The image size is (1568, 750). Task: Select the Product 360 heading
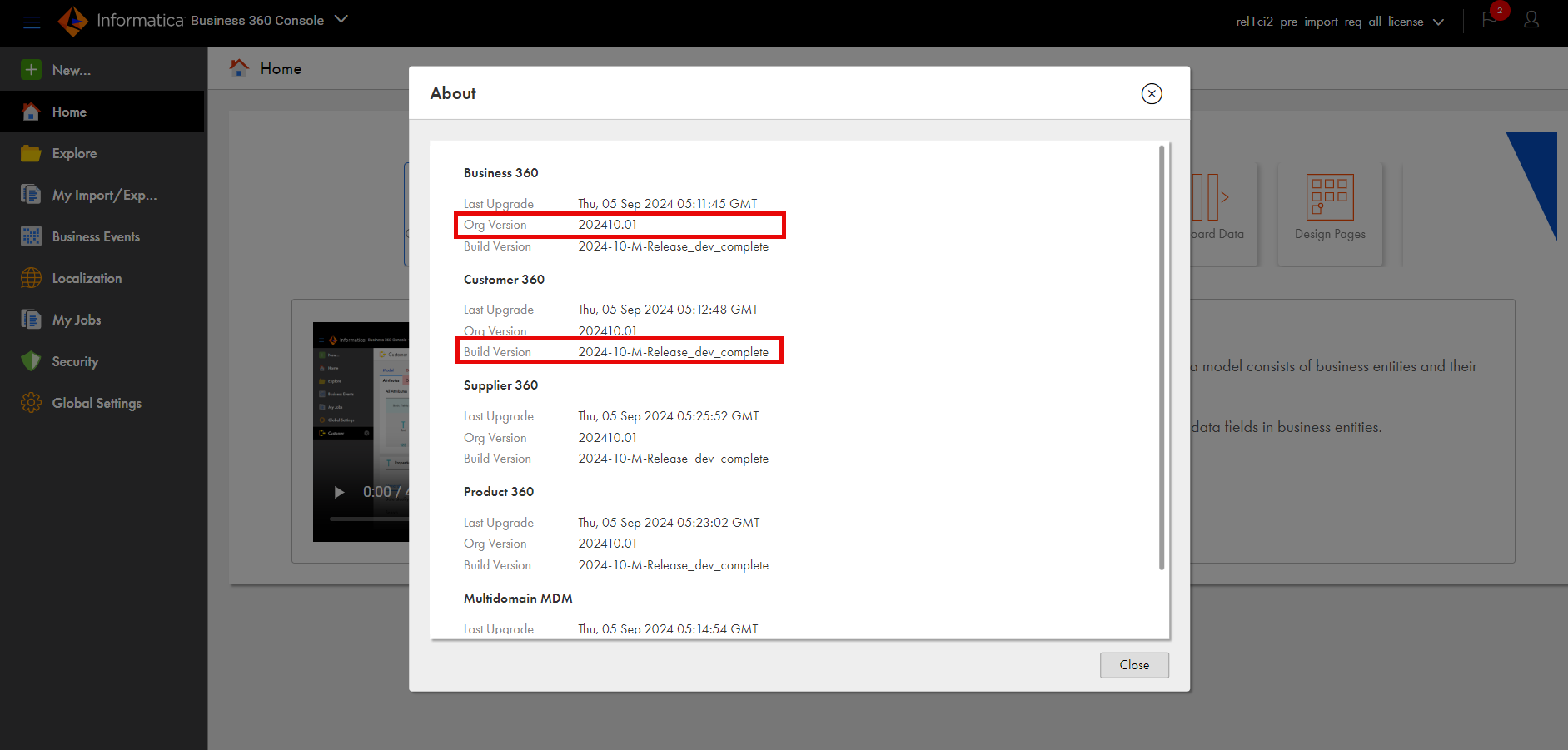pyautogui.click(x=499, y=492)
